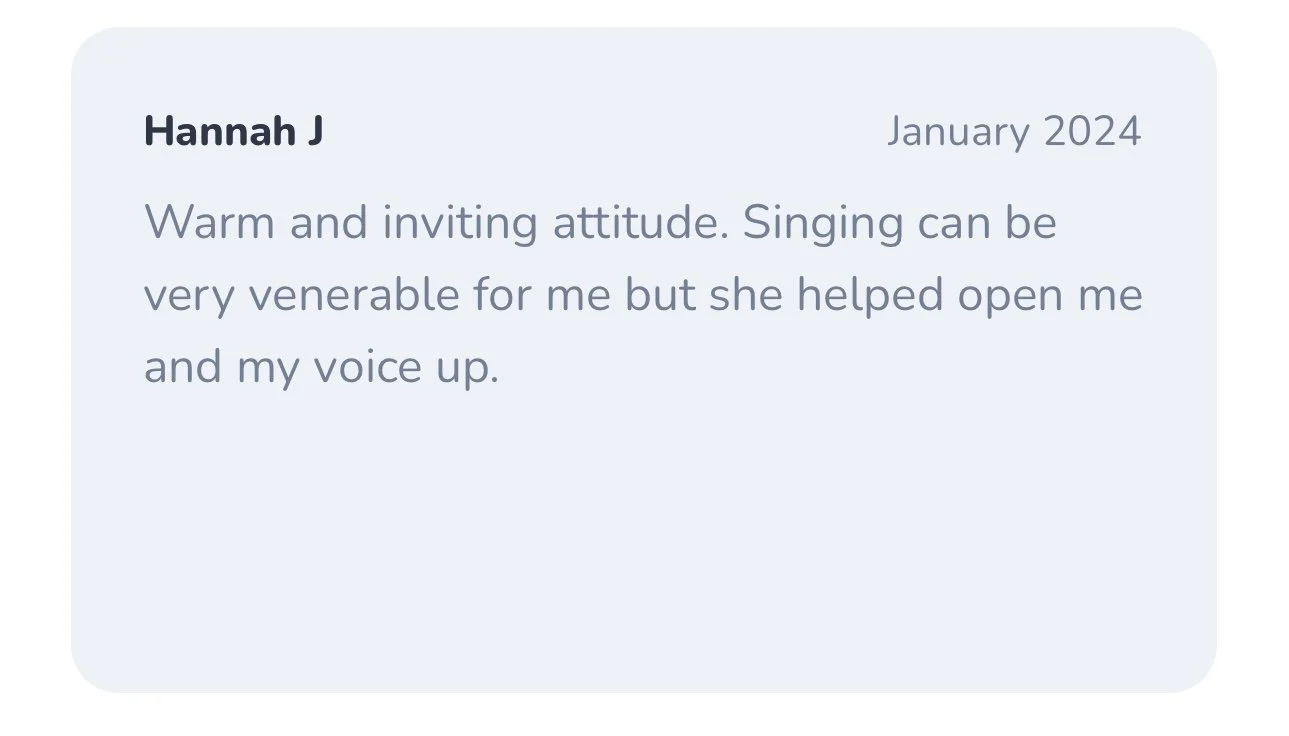Click the year 2024 in the date

[1092, 132]
